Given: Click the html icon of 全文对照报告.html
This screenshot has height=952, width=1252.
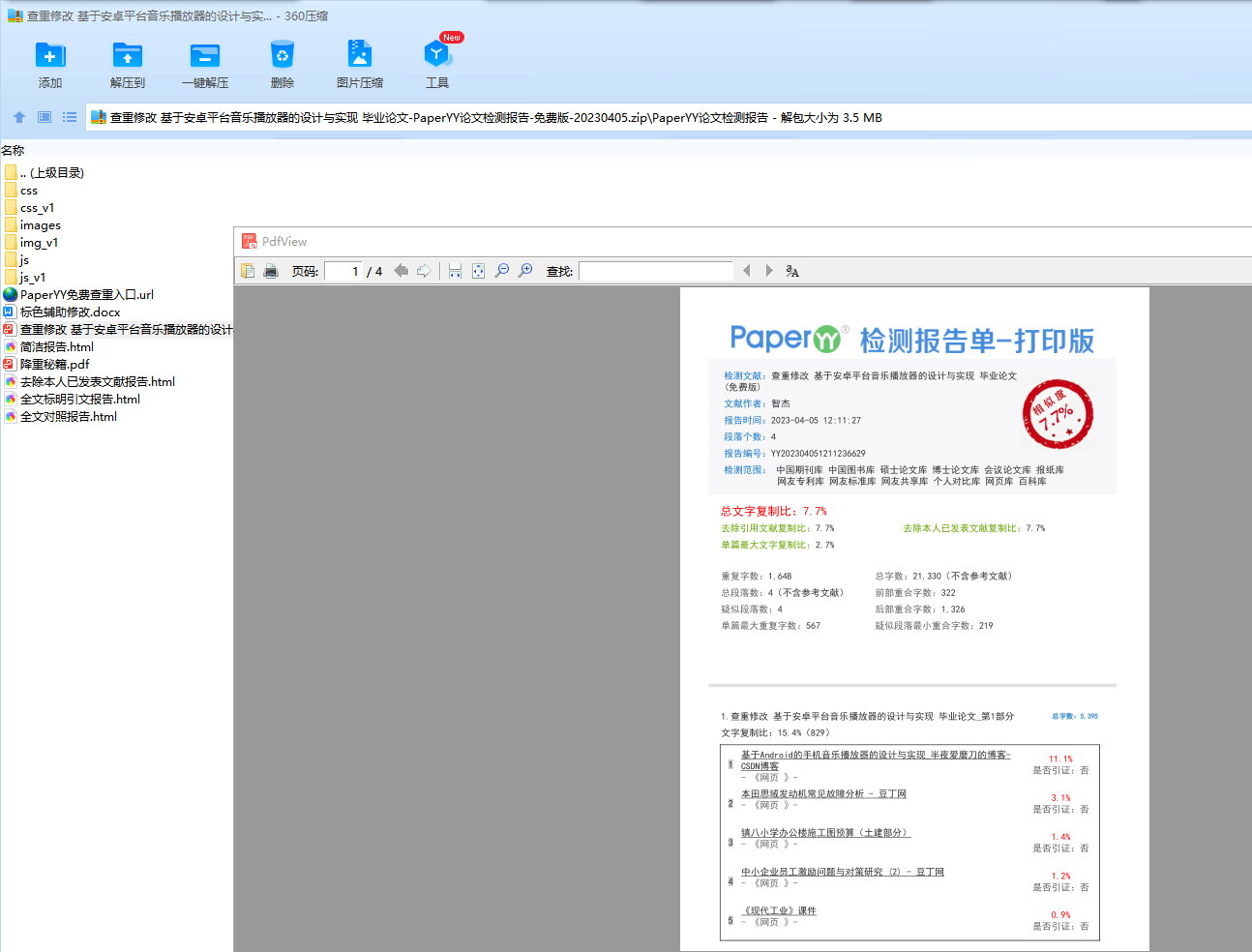Looking at the screenshot, I should coord(11,417).
